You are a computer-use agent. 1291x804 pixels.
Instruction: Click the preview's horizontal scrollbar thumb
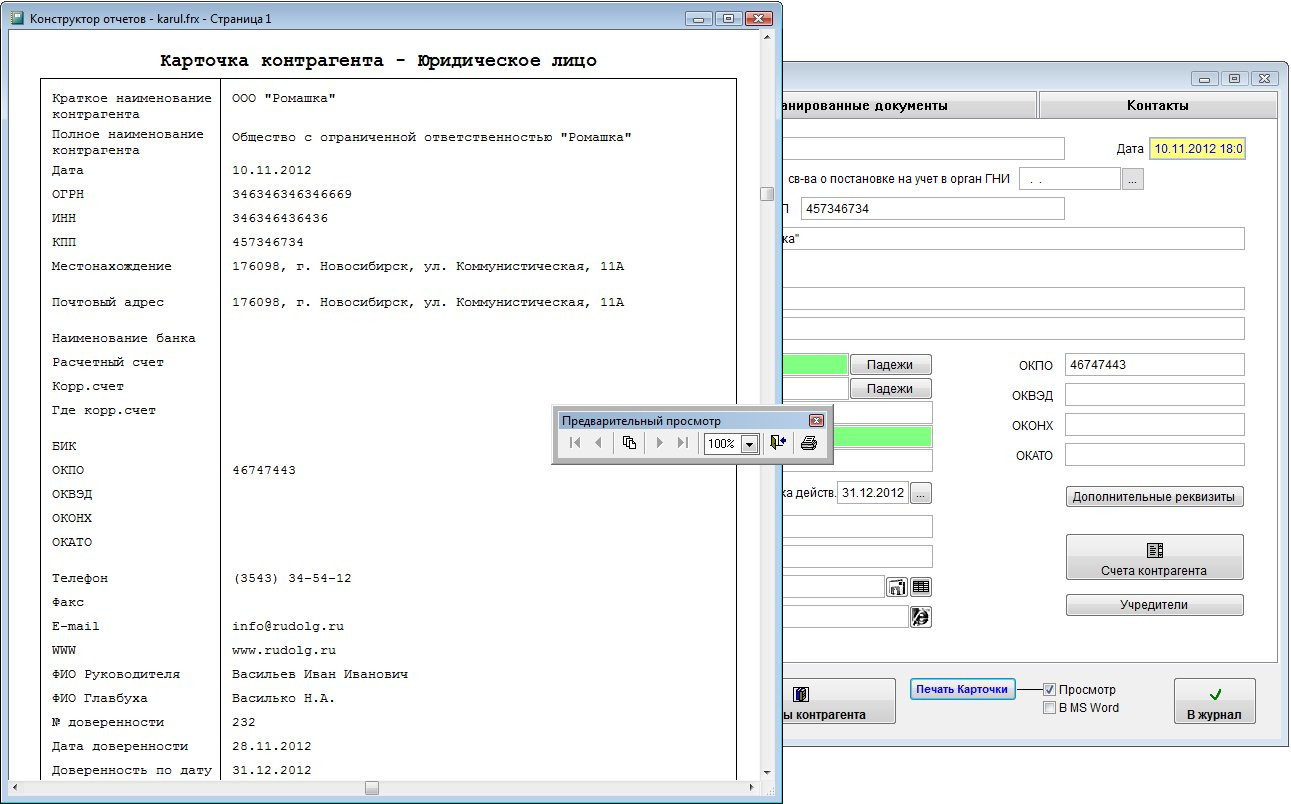point(371,788)
